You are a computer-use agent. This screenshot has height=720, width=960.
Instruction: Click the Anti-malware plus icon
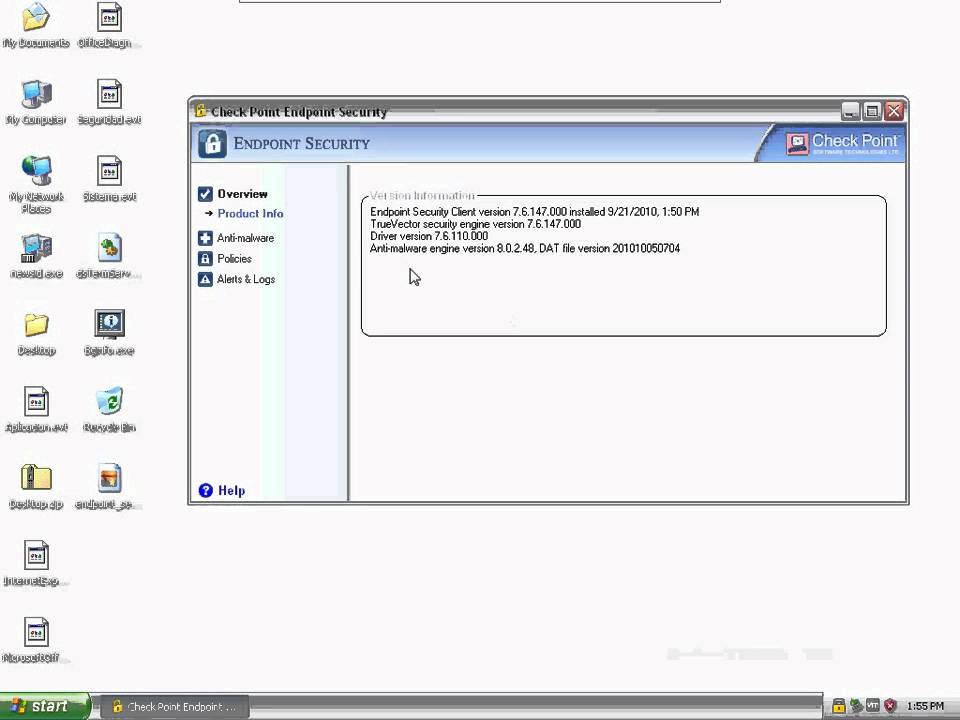[205, 238]
